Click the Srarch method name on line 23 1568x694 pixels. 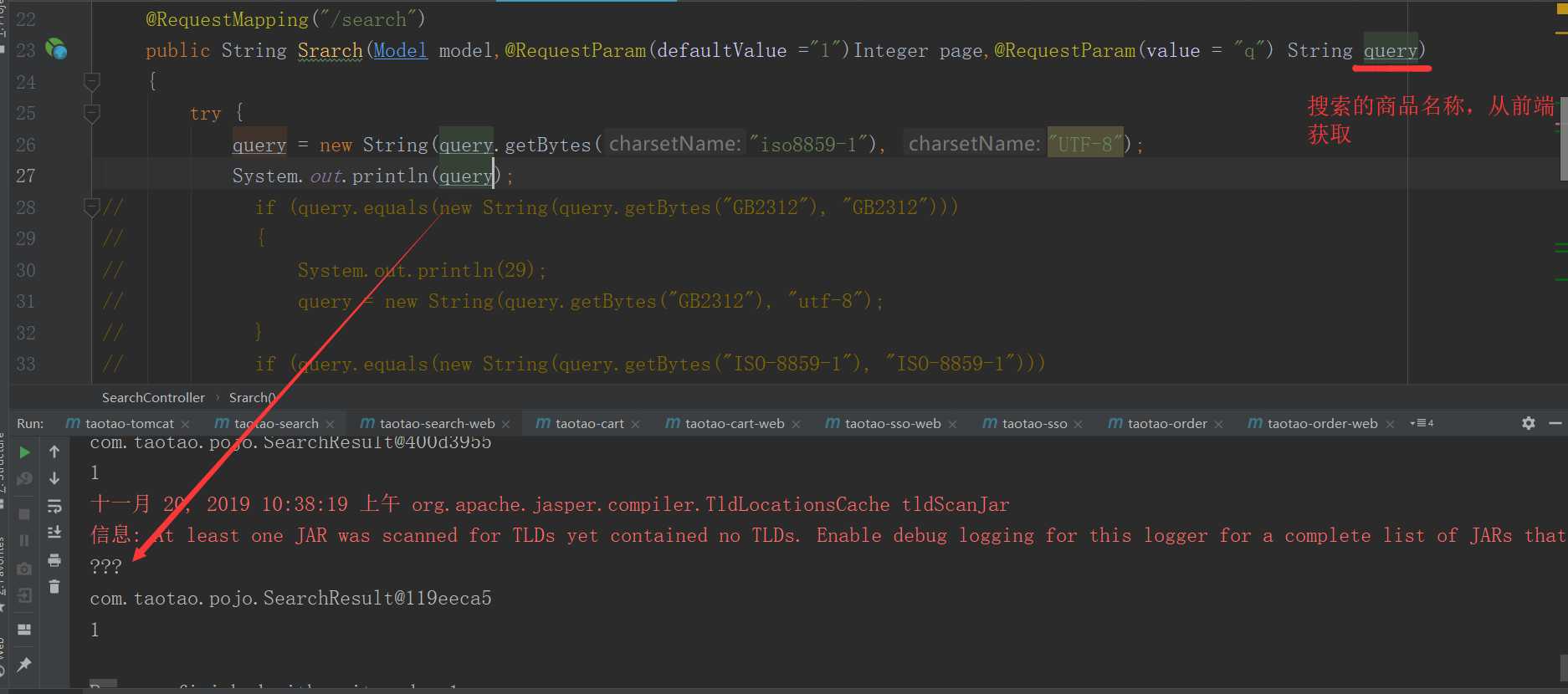331,50
